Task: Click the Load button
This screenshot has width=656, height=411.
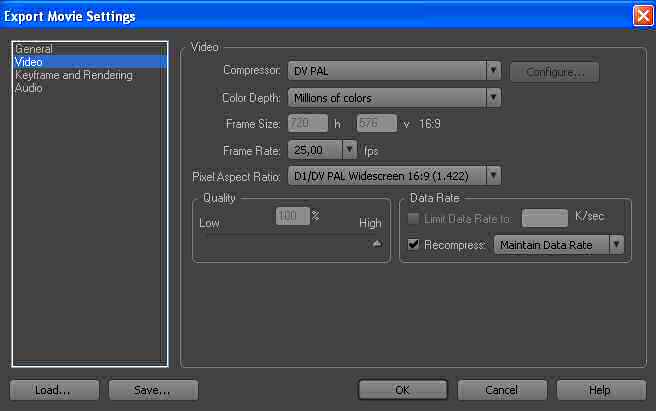Action: 54,390
